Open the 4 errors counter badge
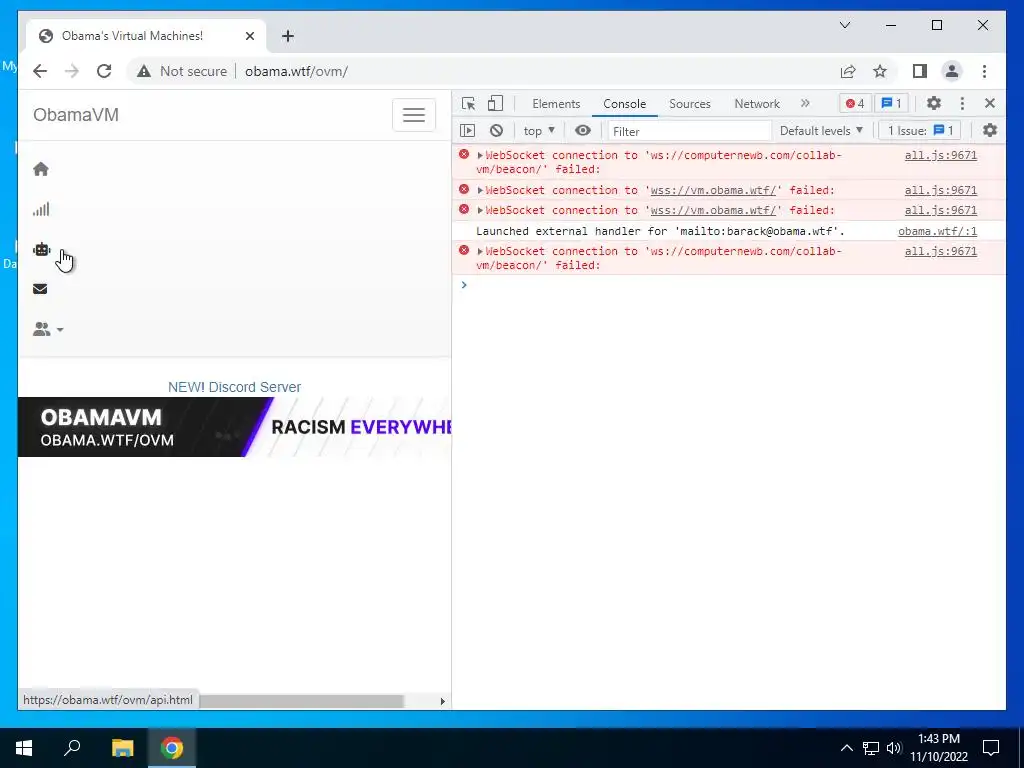This screenshot has width=1024, height=768. (855, 103)
